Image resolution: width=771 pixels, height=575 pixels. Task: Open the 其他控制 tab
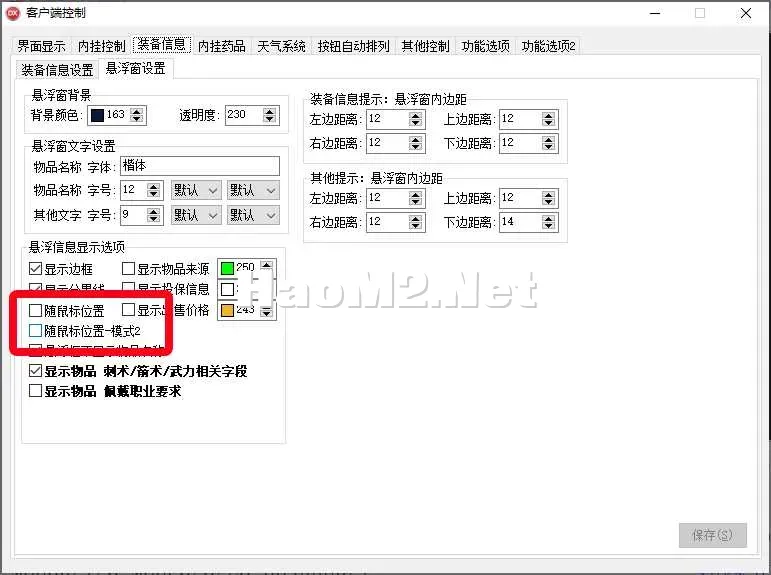(425, 46)
